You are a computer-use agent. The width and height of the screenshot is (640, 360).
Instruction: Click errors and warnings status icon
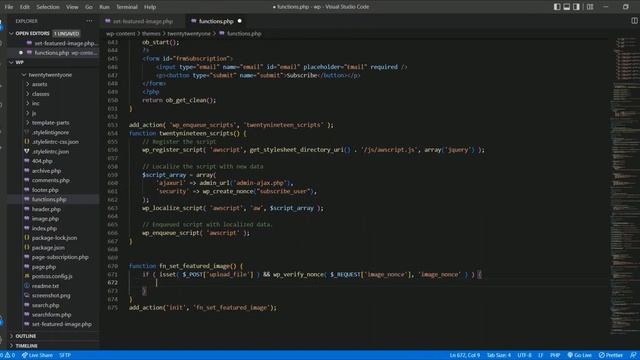(x=8, y=355)
